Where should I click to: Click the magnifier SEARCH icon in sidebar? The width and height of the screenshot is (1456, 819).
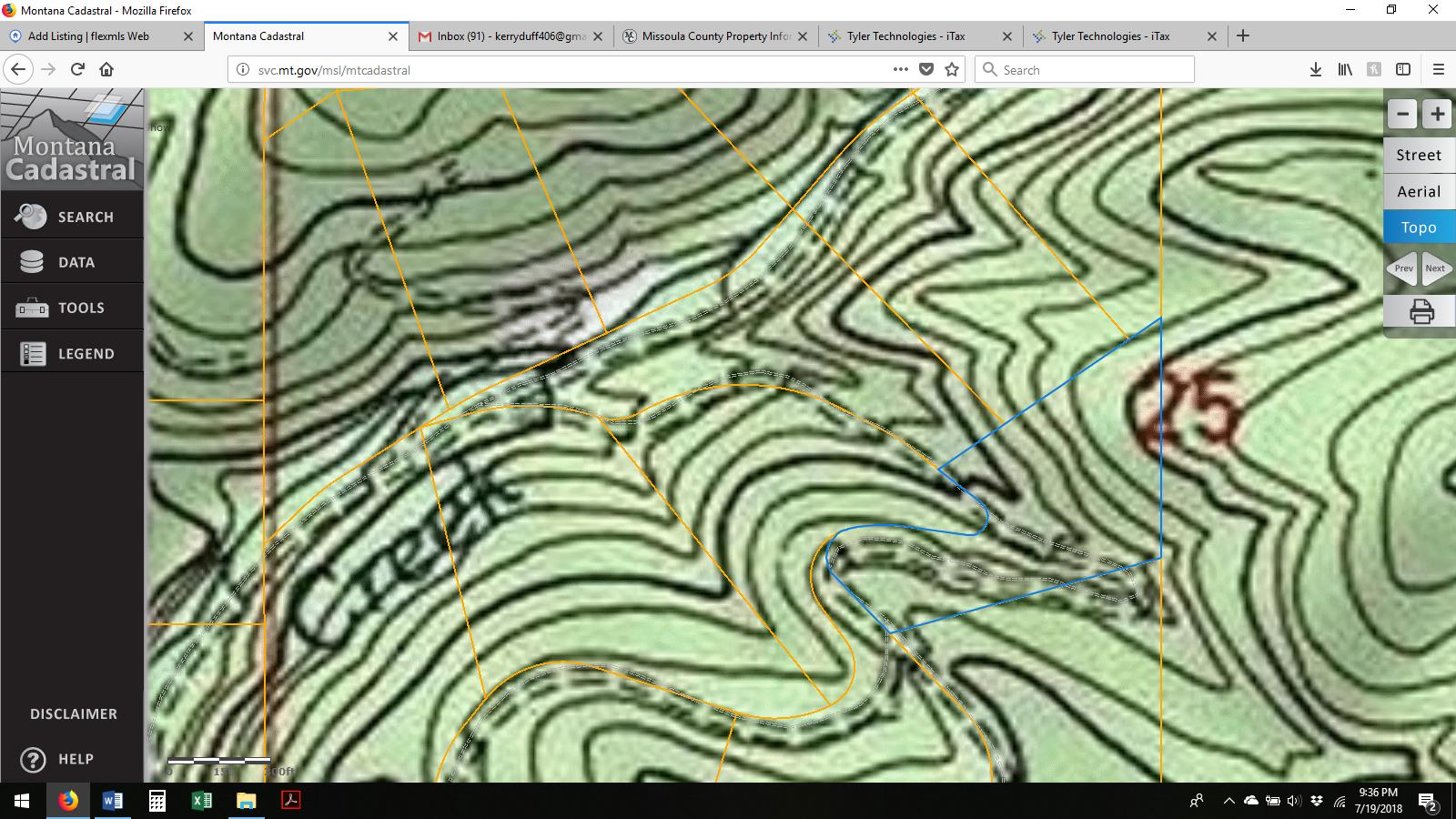[x=31, y=217]
